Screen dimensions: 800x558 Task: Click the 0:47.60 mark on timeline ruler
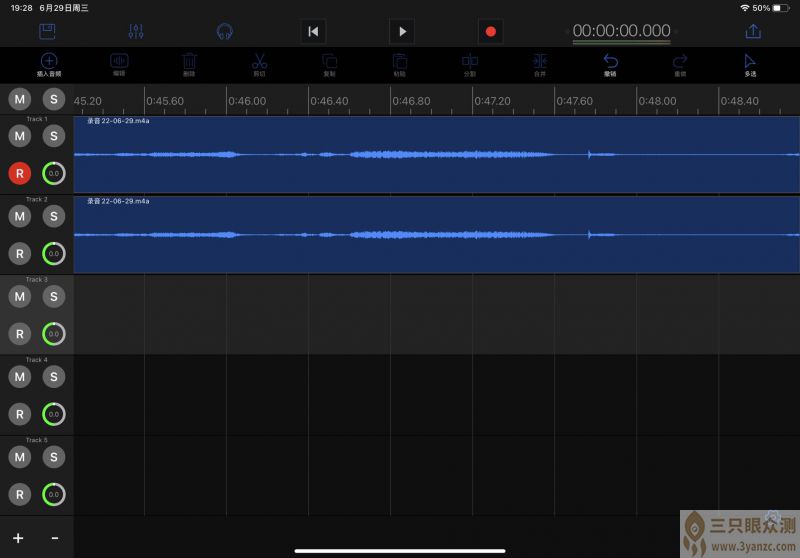[x=575, y=101]
